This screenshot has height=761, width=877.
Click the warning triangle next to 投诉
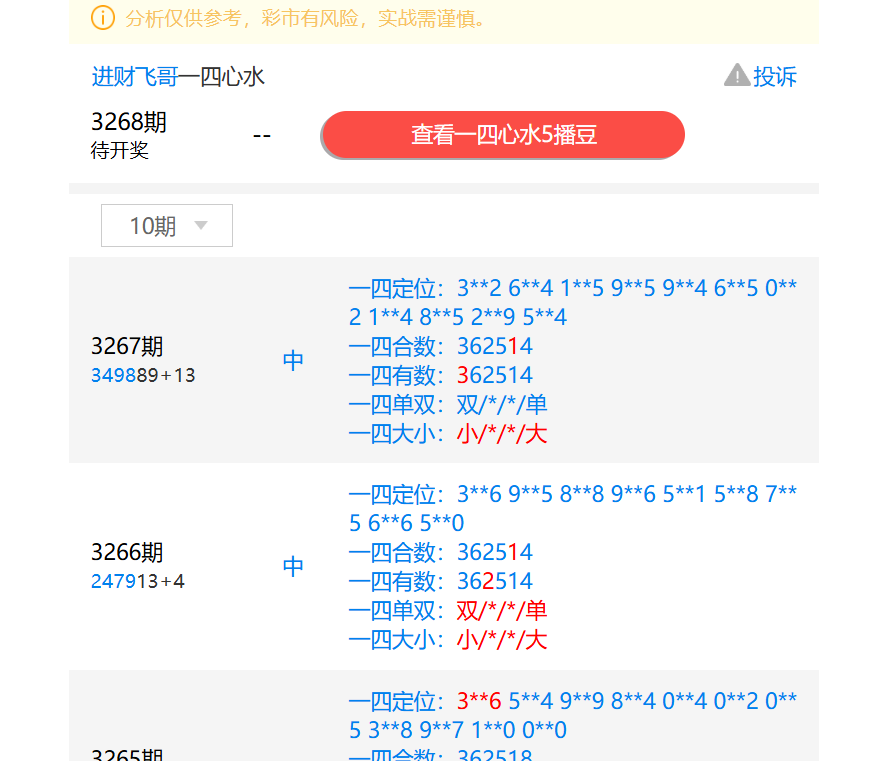(737, 76)
